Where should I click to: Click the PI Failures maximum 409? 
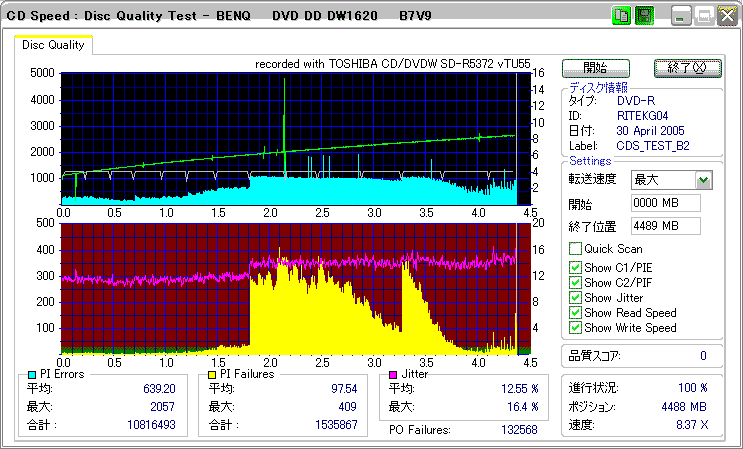click(x=347, y=407)
